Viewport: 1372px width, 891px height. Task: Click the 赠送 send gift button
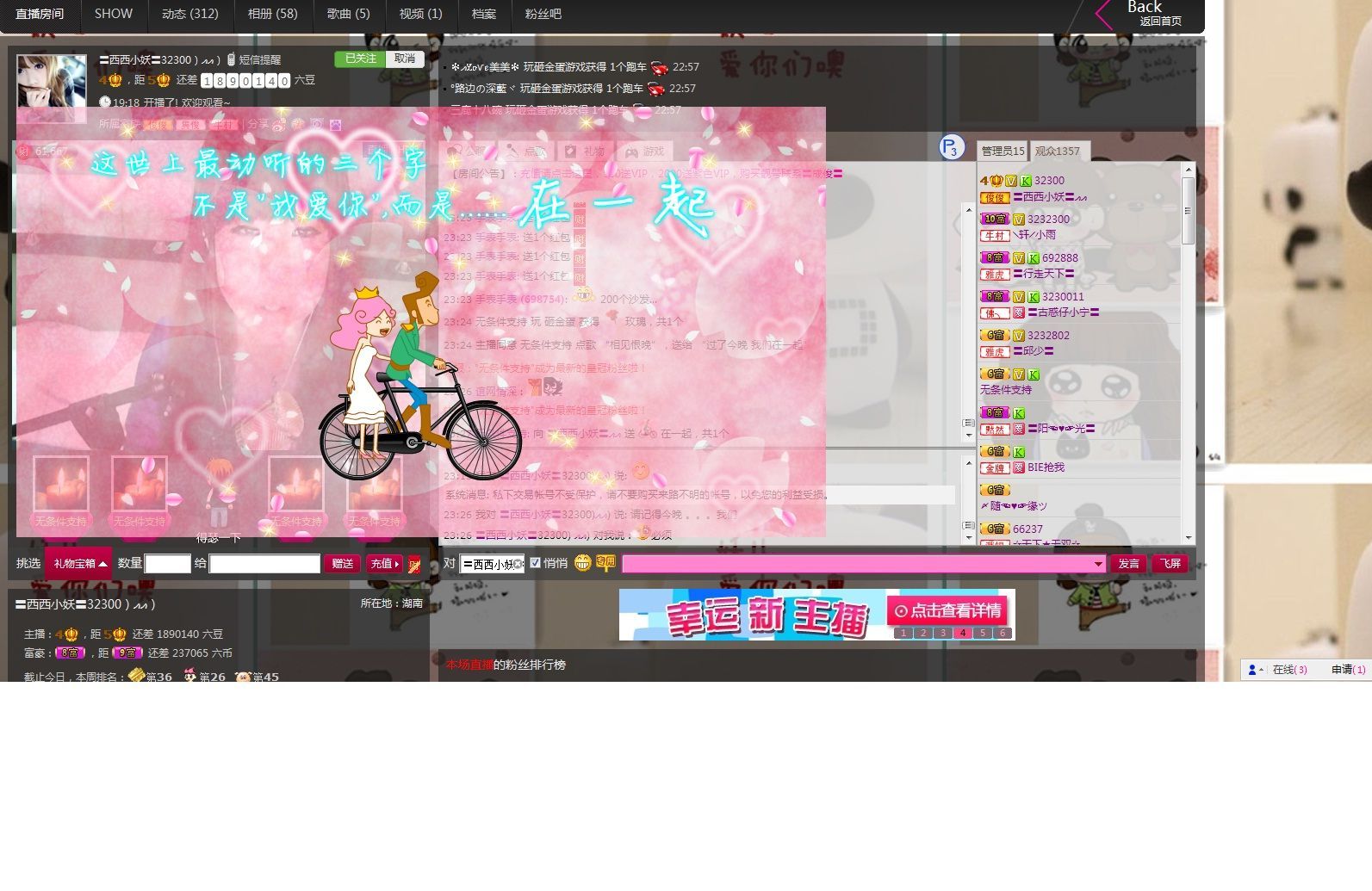[x=342, y=563]
